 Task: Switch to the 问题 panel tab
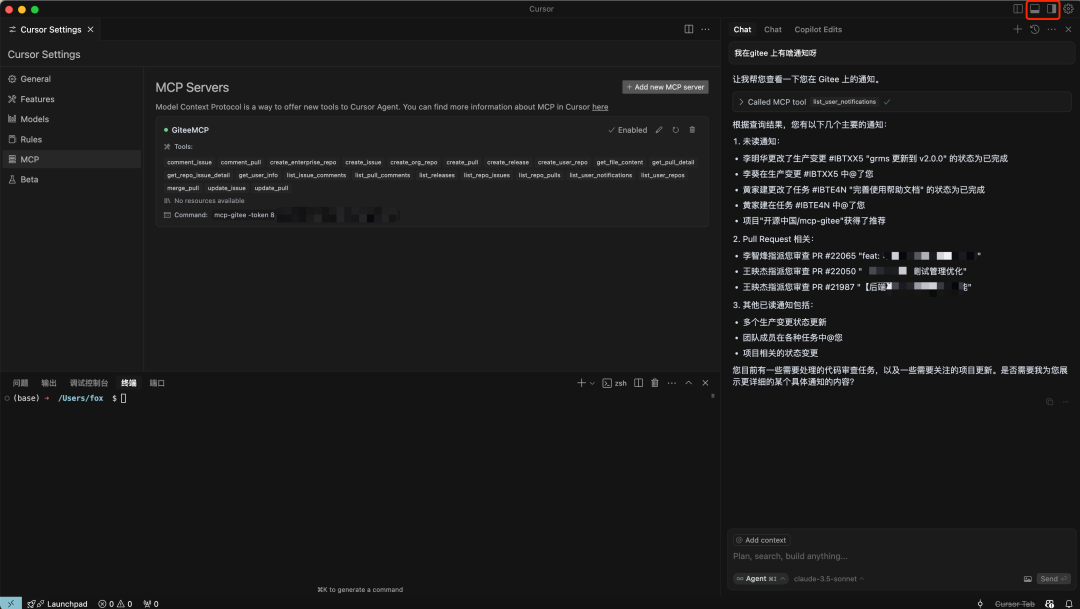point(21,383)
